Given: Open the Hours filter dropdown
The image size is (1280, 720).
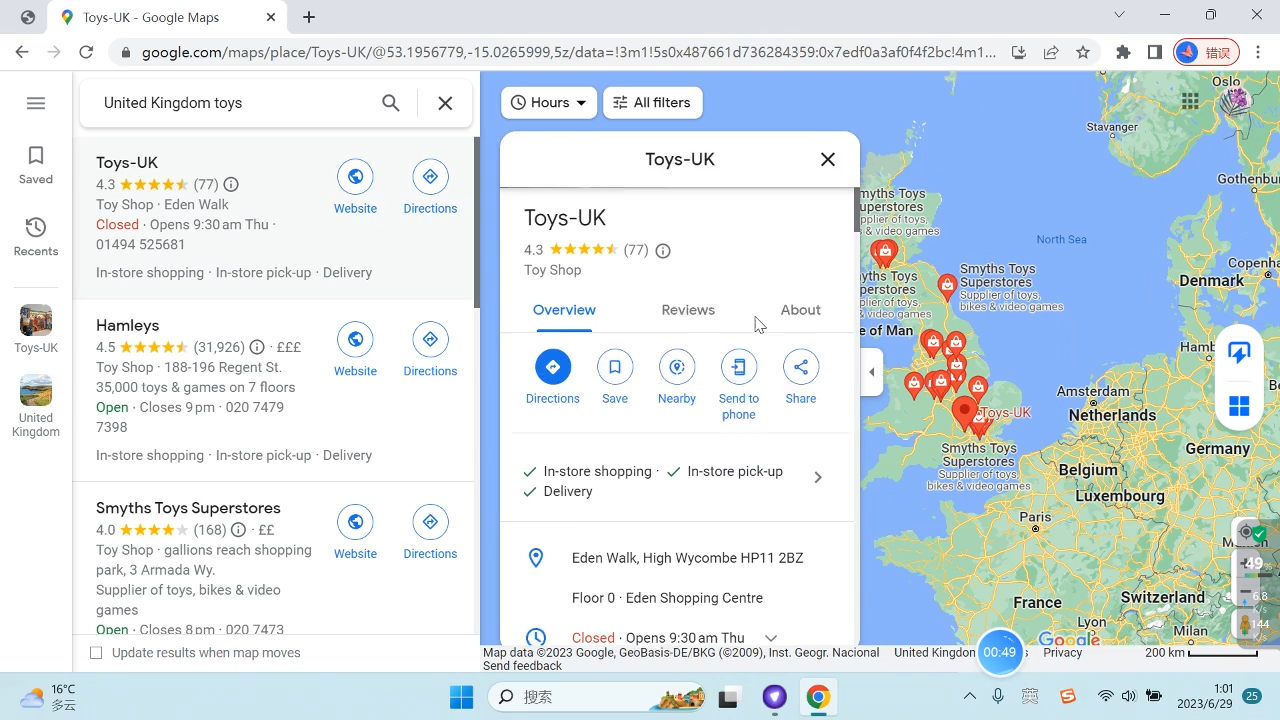Looking at the screenshot, I should pyautogui.click(x=549, y=102).
